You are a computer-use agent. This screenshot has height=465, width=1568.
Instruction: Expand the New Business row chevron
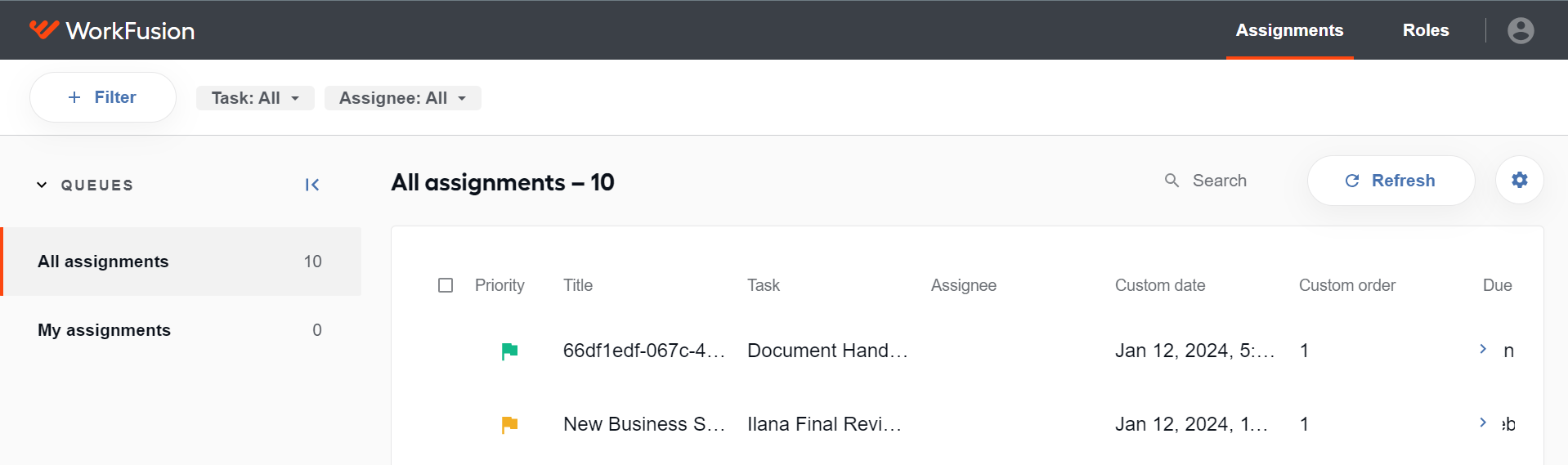pyautogui.click(x=1483, y=423)
